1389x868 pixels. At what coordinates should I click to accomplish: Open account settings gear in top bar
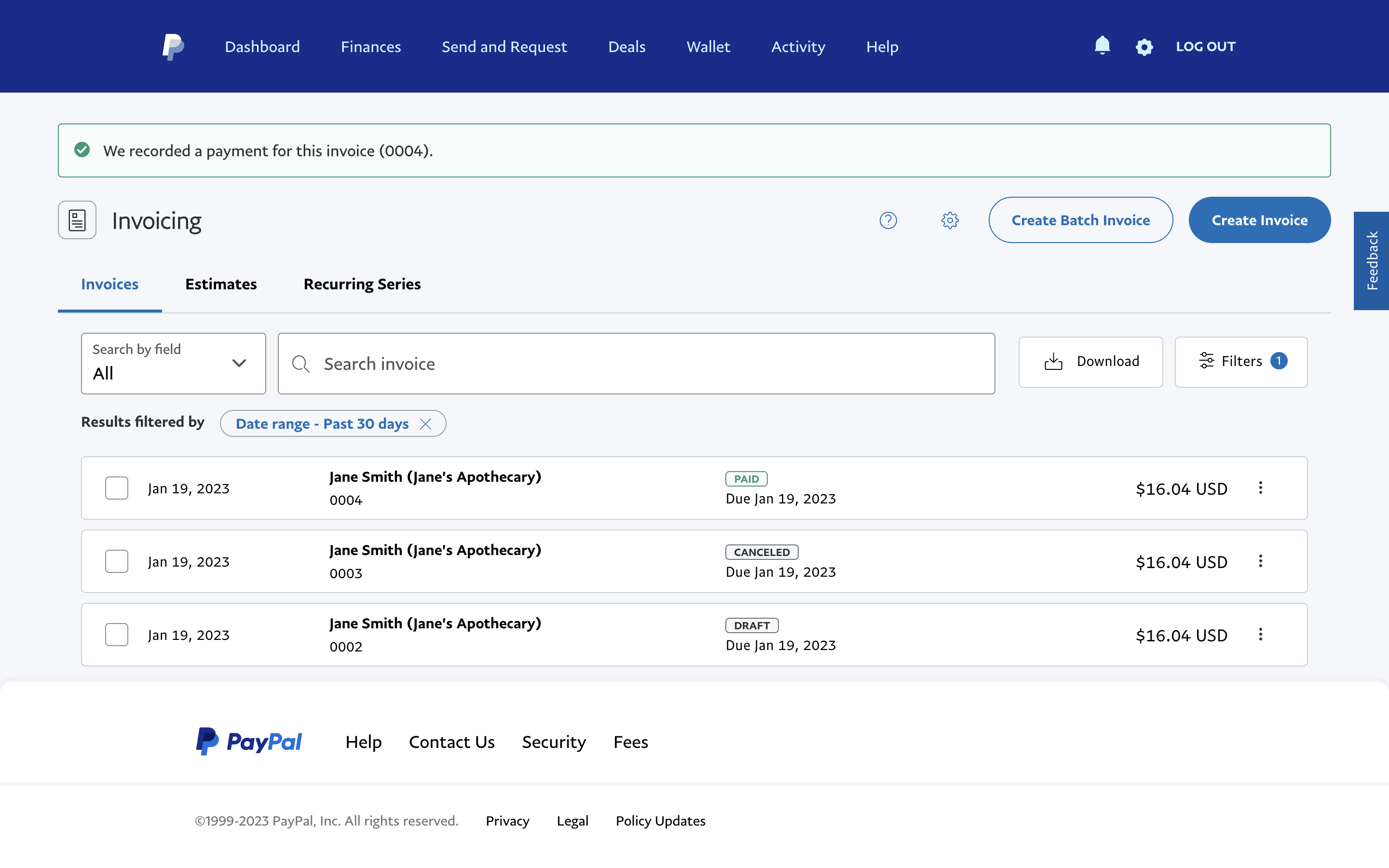click(1144, 47)
